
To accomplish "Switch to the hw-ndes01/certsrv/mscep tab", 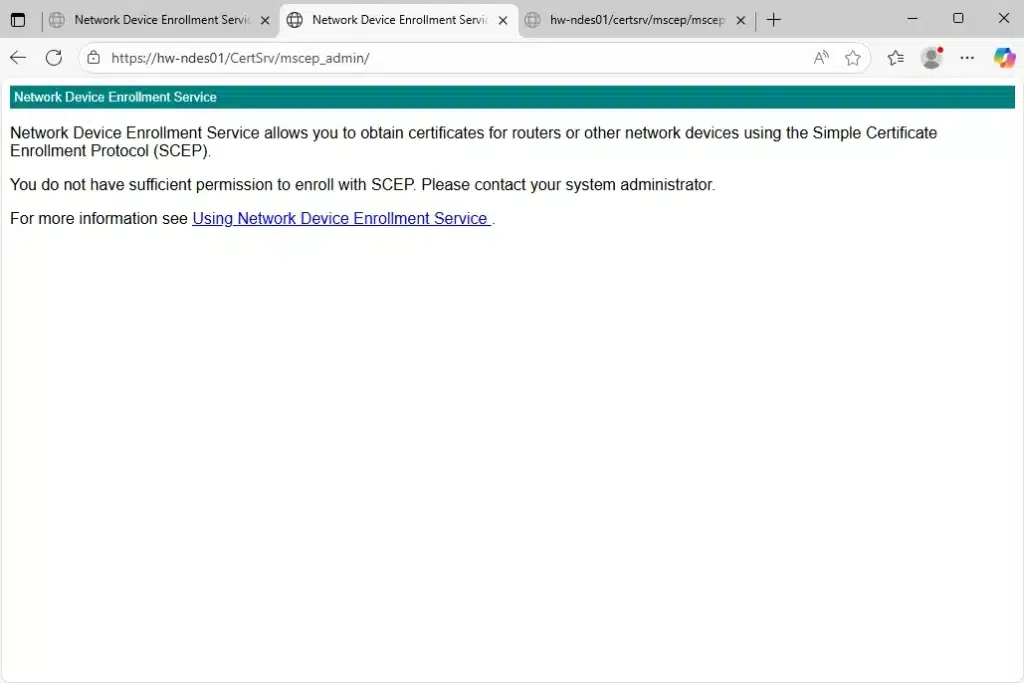I will 630,20.
